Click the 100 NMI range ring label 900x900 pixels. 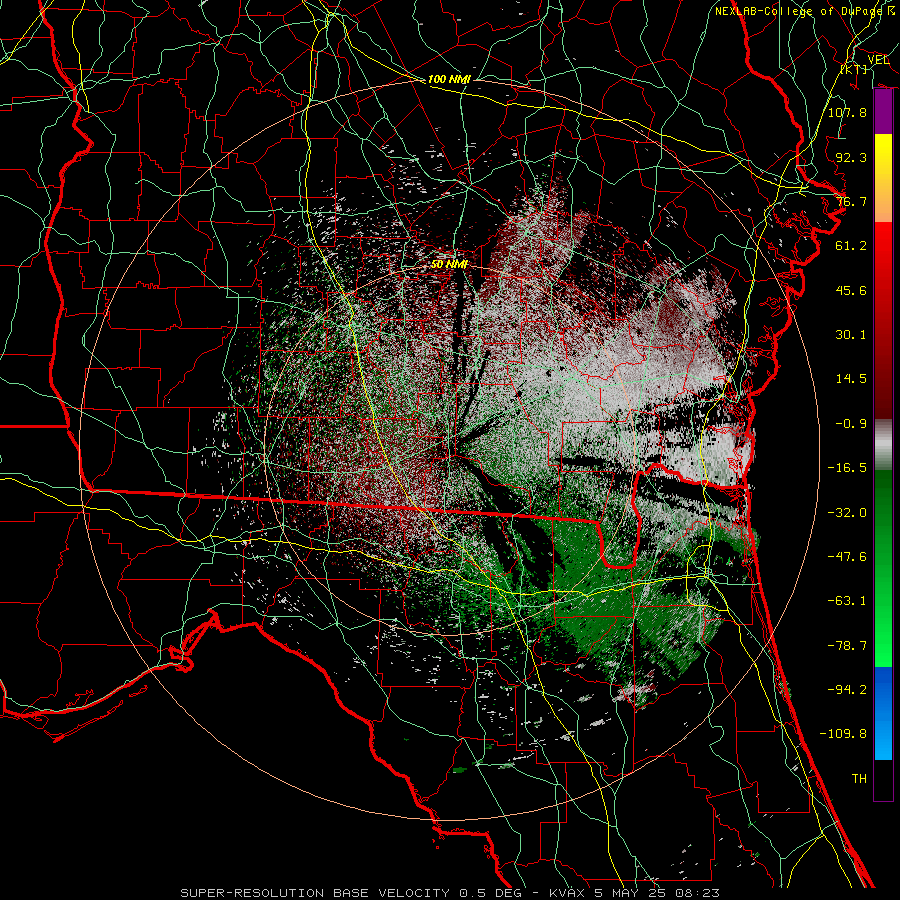[x=449, y=79]
